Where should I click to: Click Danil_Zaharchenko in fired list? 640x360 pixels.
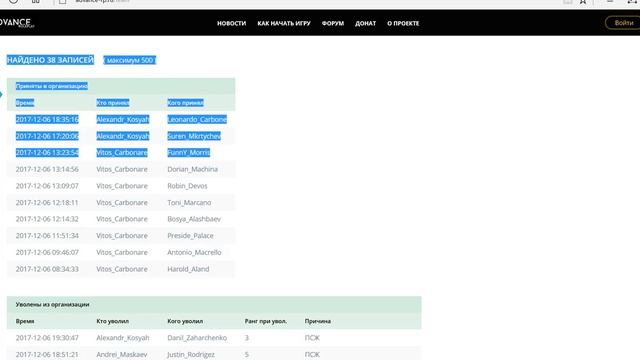(x=197, y=338)
